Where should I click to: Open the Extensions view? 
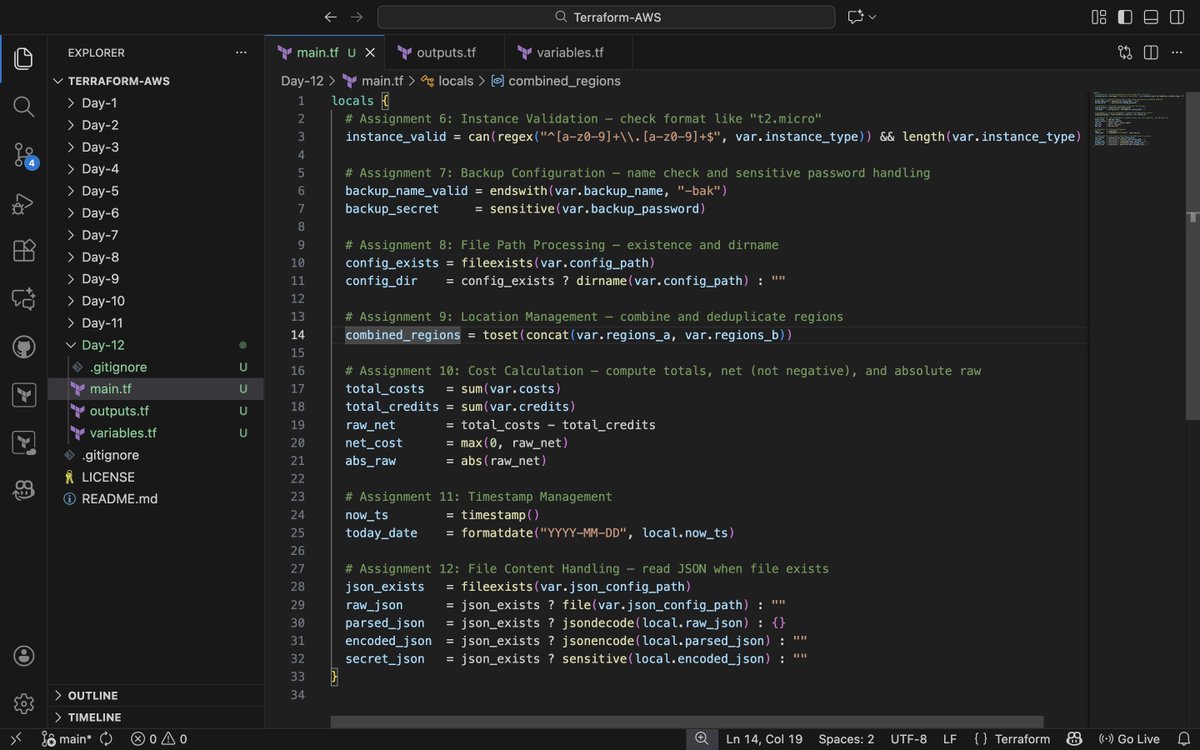[x=23, y=250]
